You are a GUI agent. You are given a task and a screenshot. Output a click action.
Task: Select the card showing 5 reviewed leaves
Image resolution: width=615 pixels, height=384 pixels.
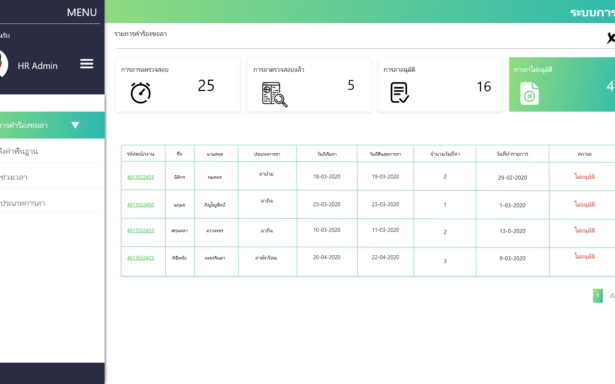click(x=309, y=85)
